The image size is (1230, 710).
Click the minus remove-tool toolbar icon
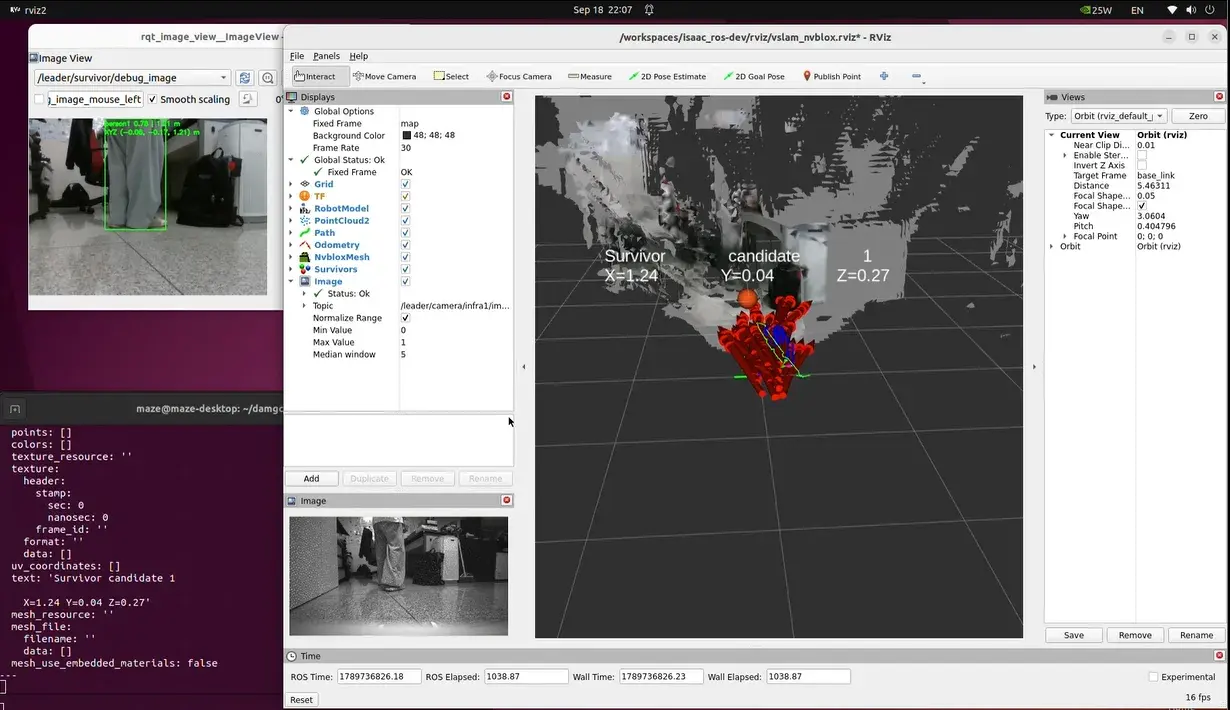[x=917, y=76]
